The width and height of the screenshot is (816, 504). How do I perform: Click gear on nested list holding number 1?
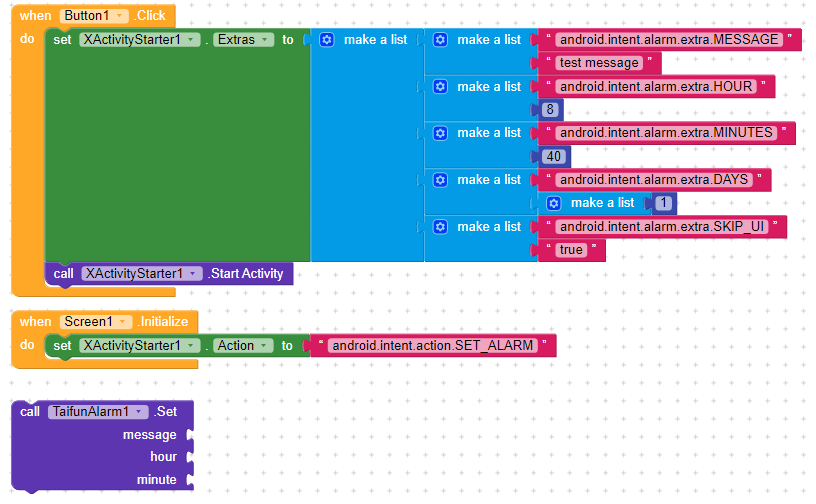click(x=554, y=203)
